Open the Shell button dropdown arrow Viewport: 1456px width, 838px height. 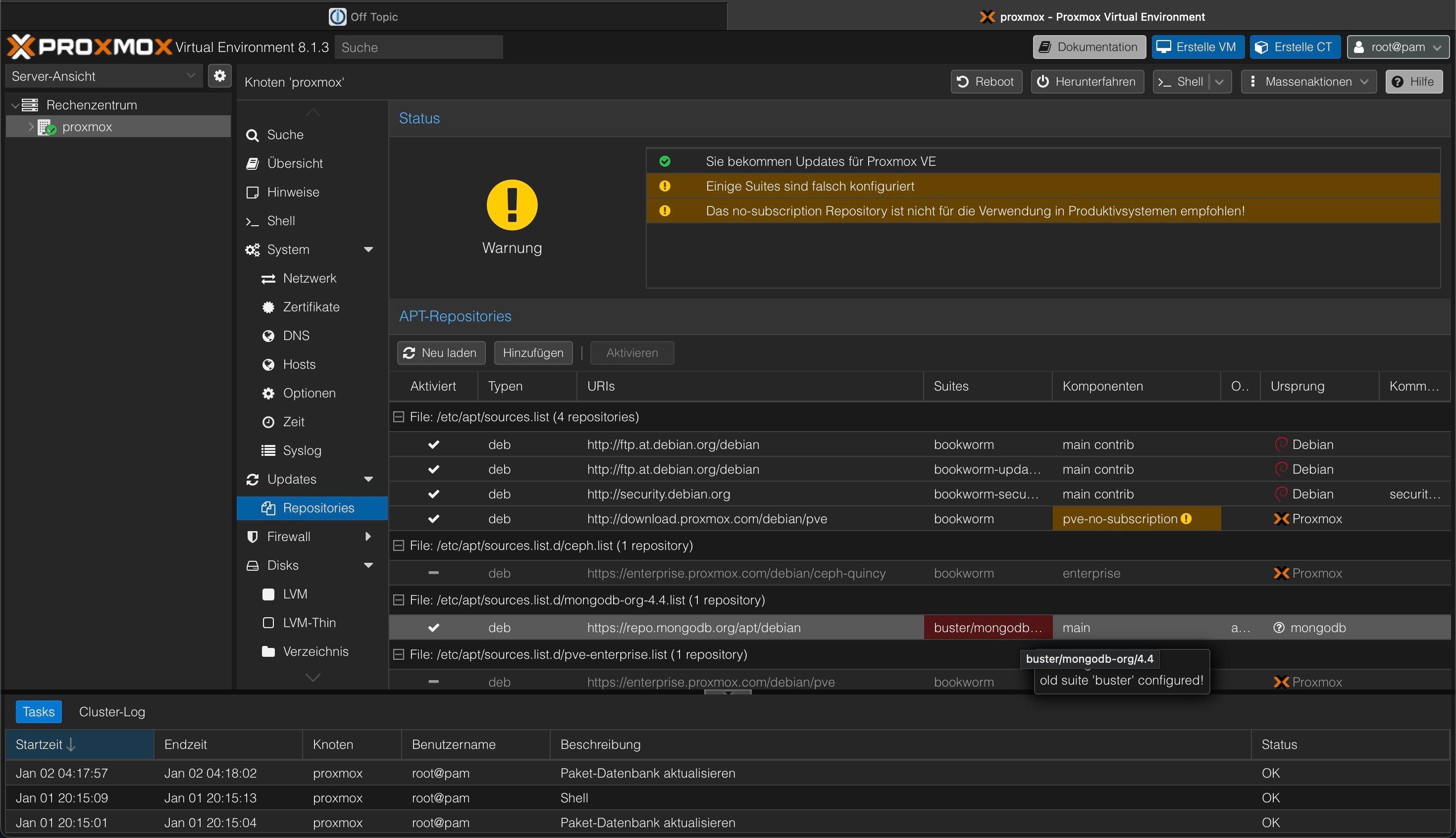(x=1219, y=82)
